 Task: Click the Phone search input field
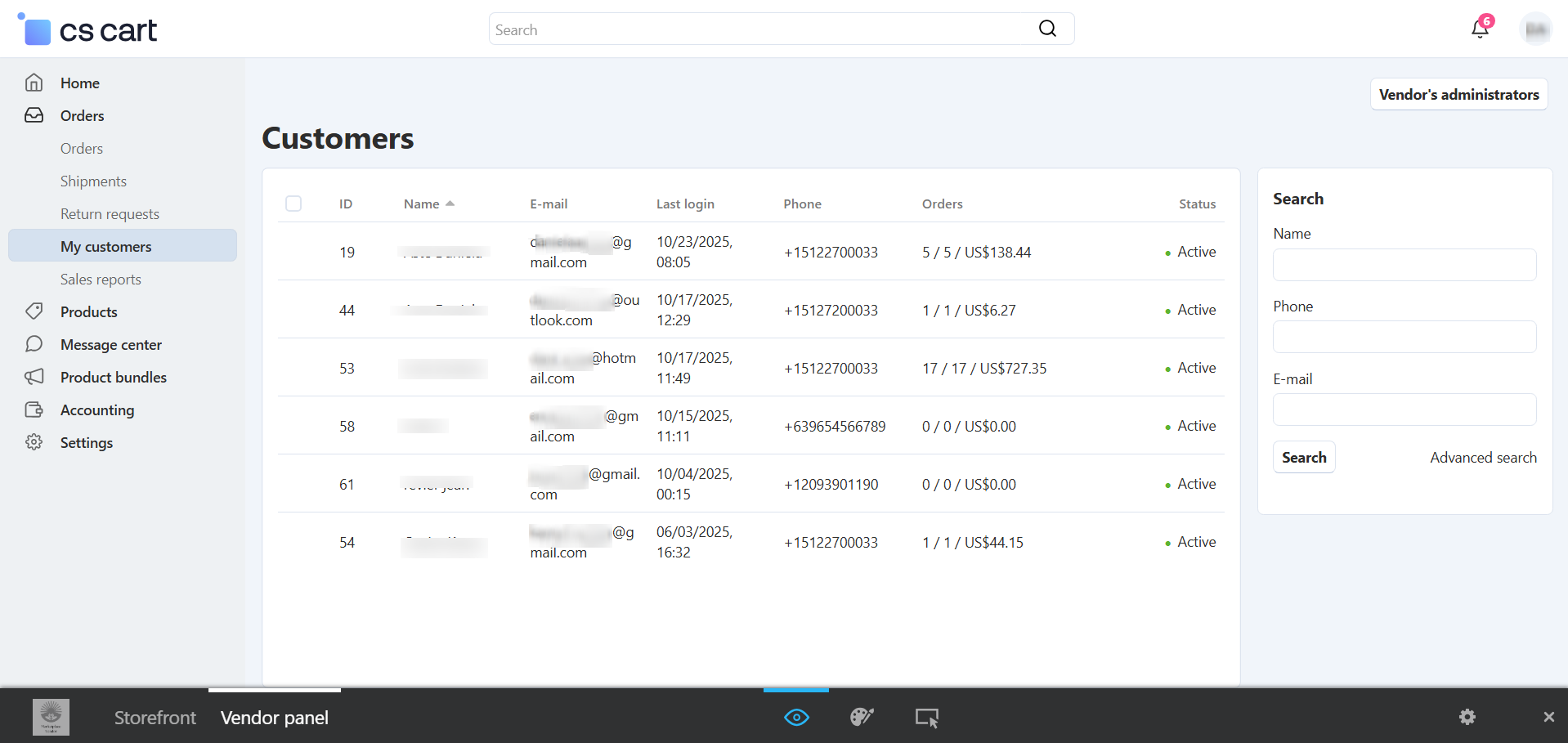(1404, 337)
